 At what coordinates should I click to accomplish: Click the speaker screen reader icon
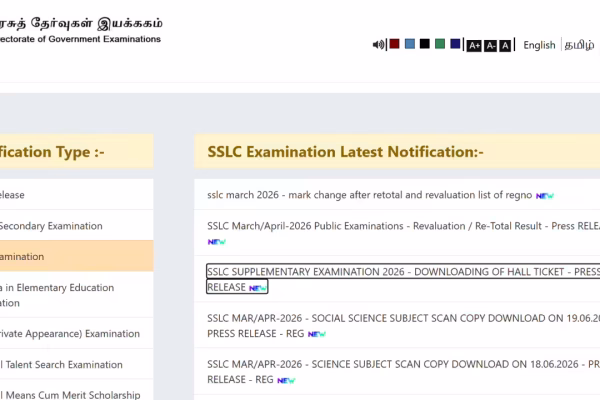tap(378, 45)
